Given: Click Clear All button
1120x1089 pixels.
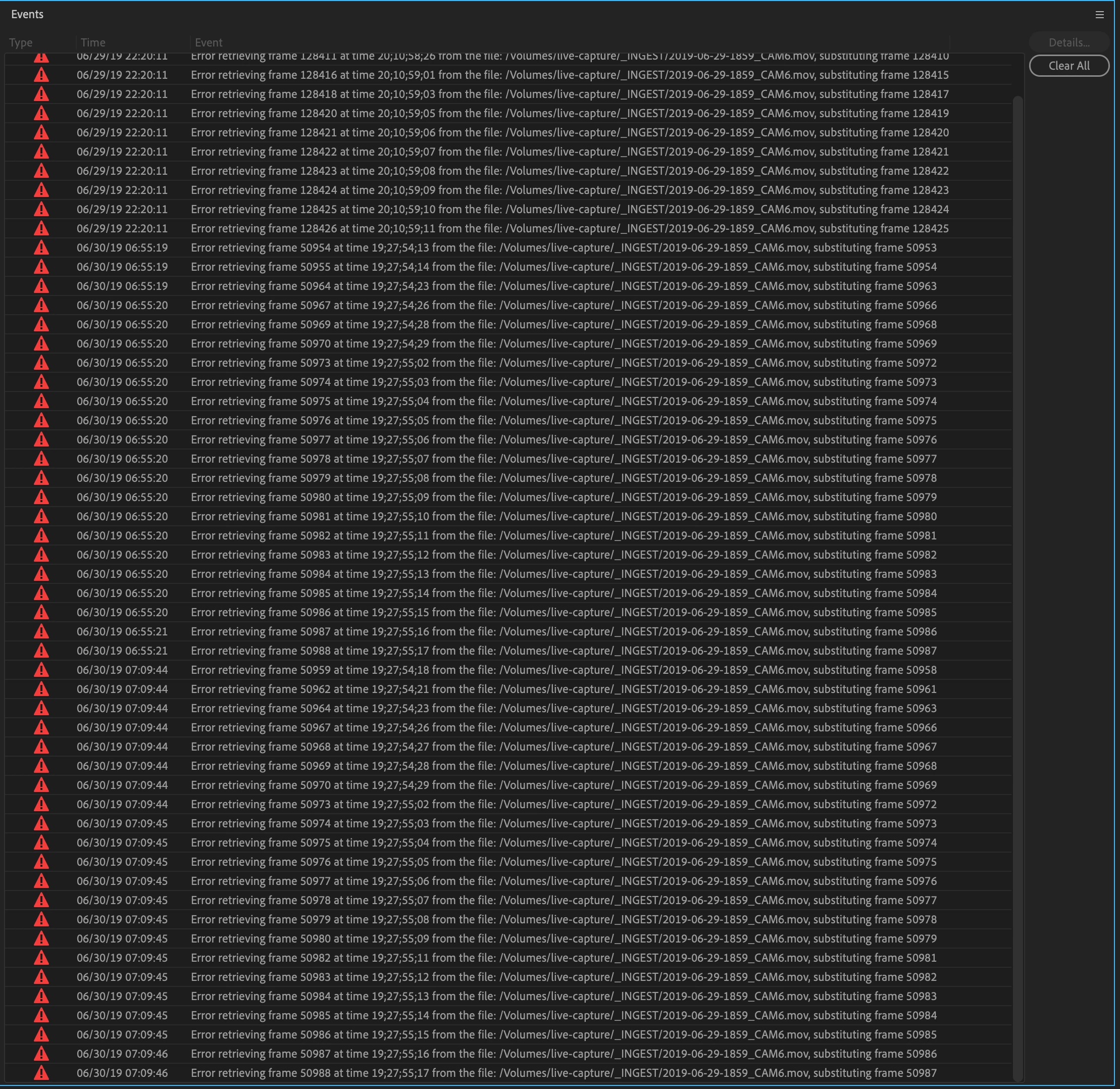Looking at the screenshot, I should click(1068, 66).
